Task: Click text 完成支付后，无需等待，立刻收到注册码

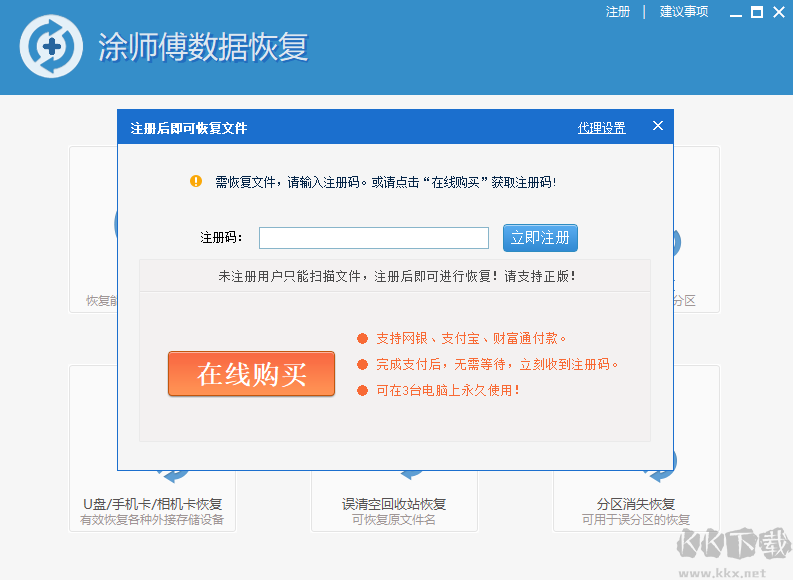Action: (x=497, y=364)
